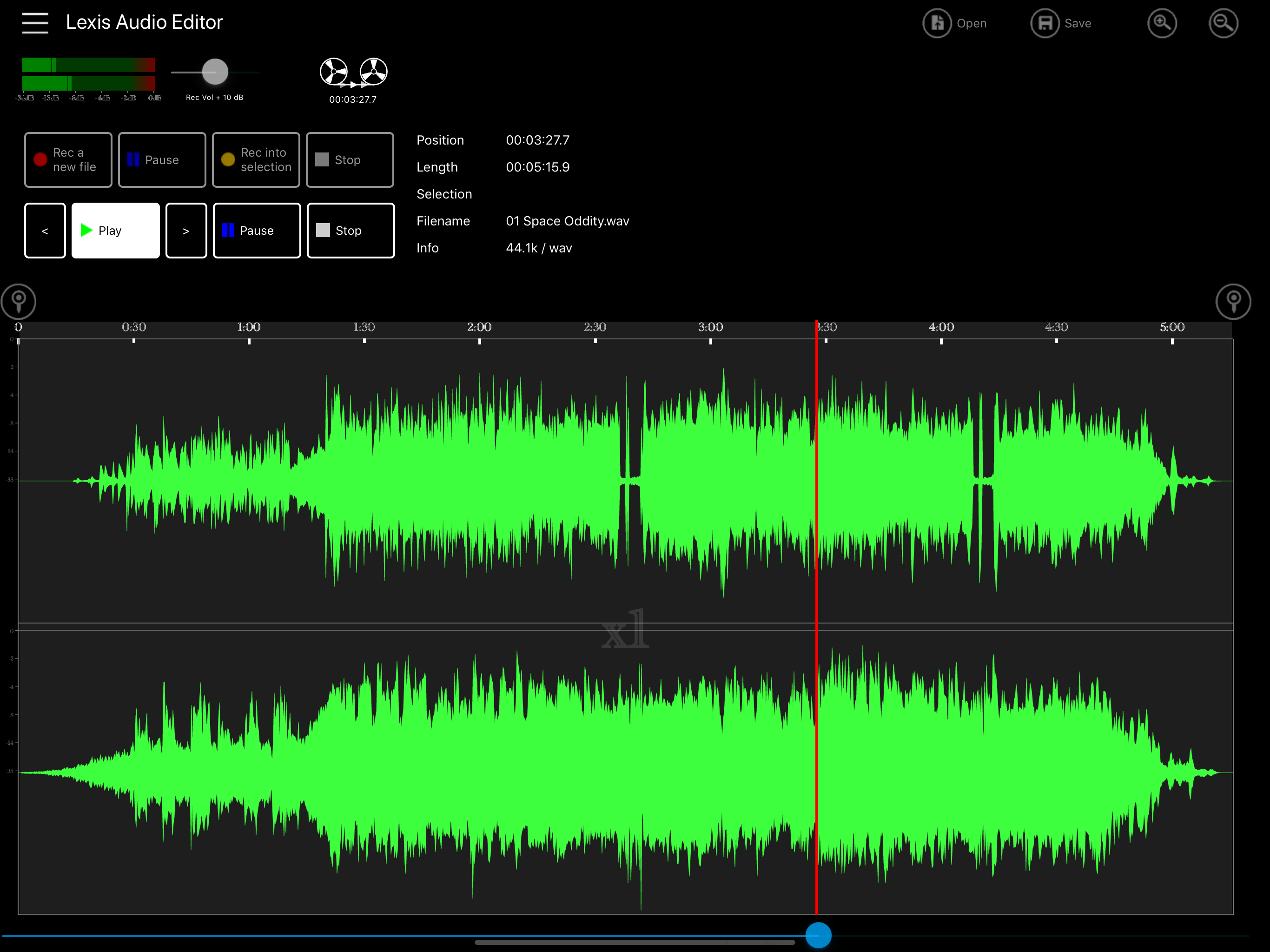This screenshot has width=1270, height=952.
Task: Click the 1:00 timeline marker
Action: click(x=249, y=327)
